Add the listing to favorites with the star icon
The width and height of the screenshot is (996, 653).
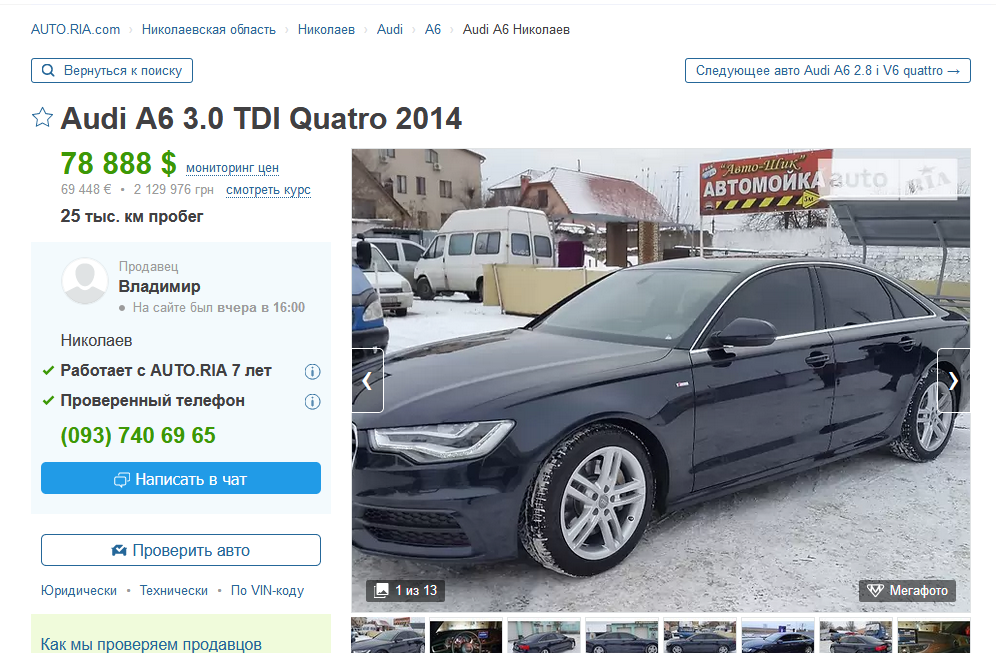click(x=42, y=118)
